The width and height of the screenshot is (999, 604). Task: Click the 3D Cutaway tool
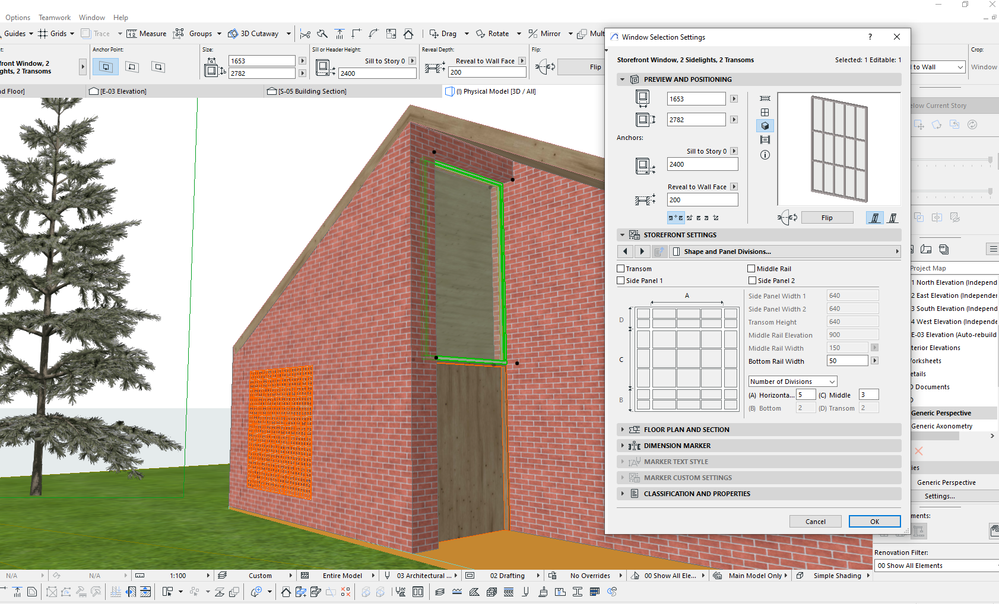click(x=254, y=33)
